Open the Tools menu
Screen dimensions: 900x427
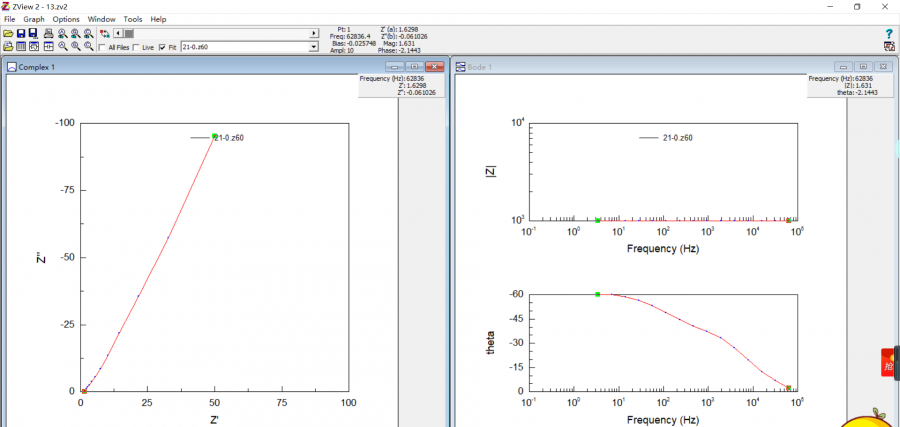pos(132,19)
